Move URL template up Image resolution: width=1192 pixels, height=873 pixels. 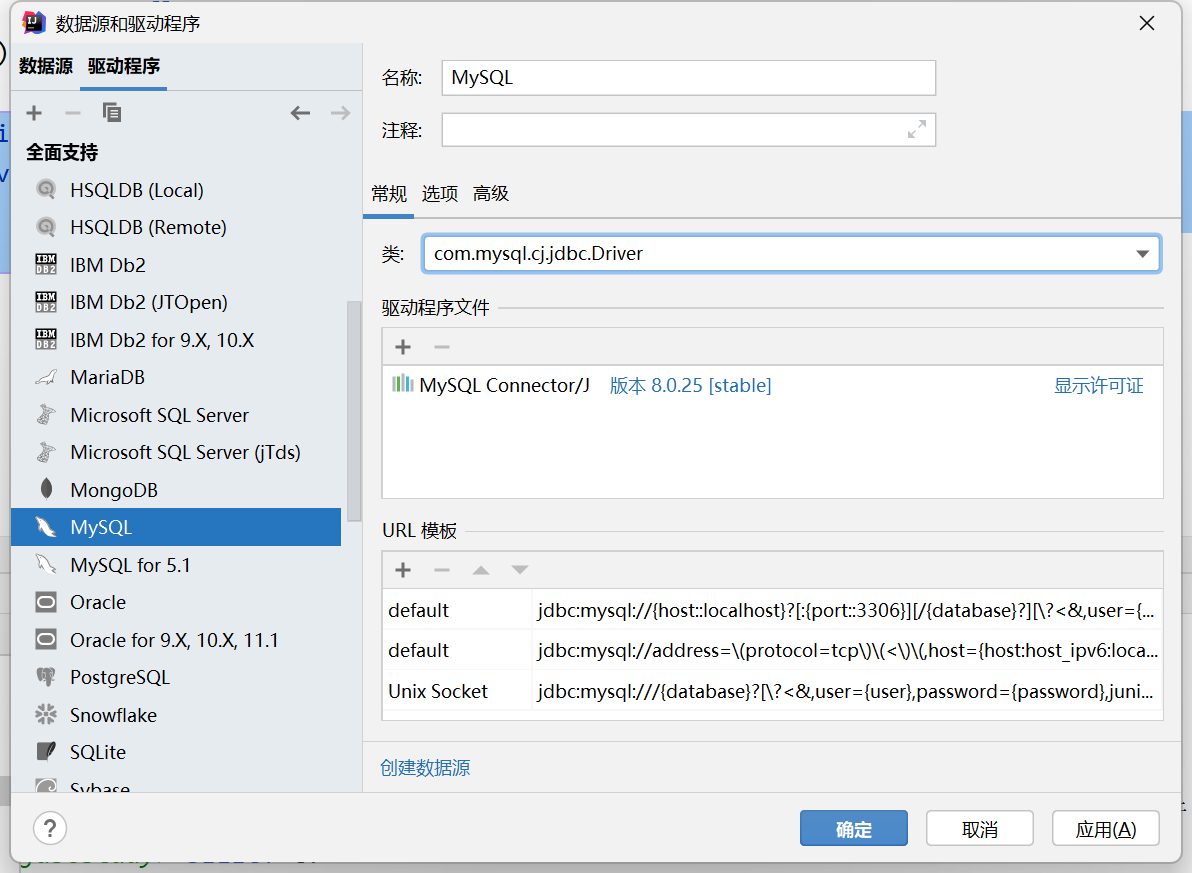(x=480, y=570)
